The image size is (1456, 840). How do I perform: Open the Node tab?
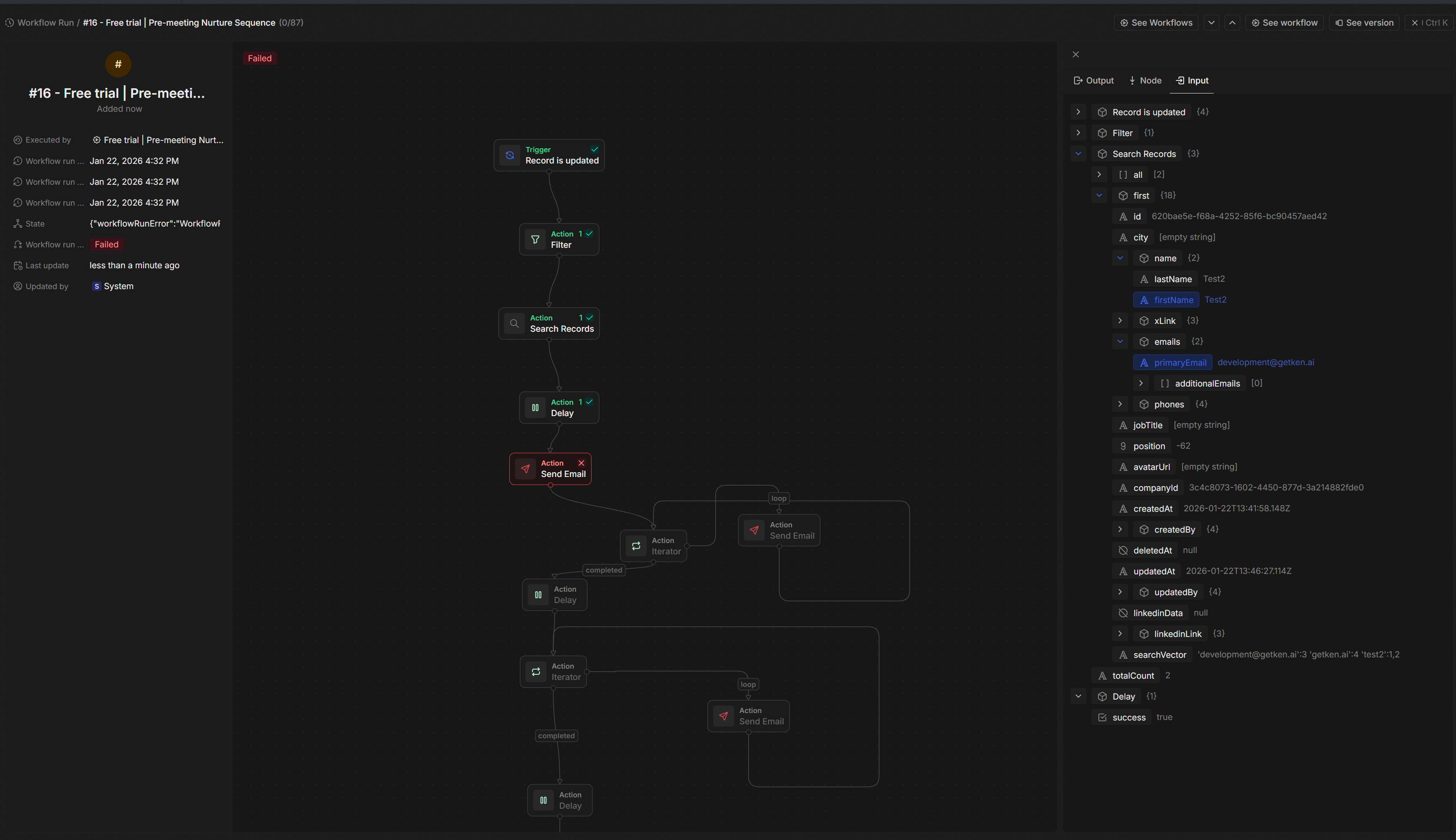[x=1145, y=81]
